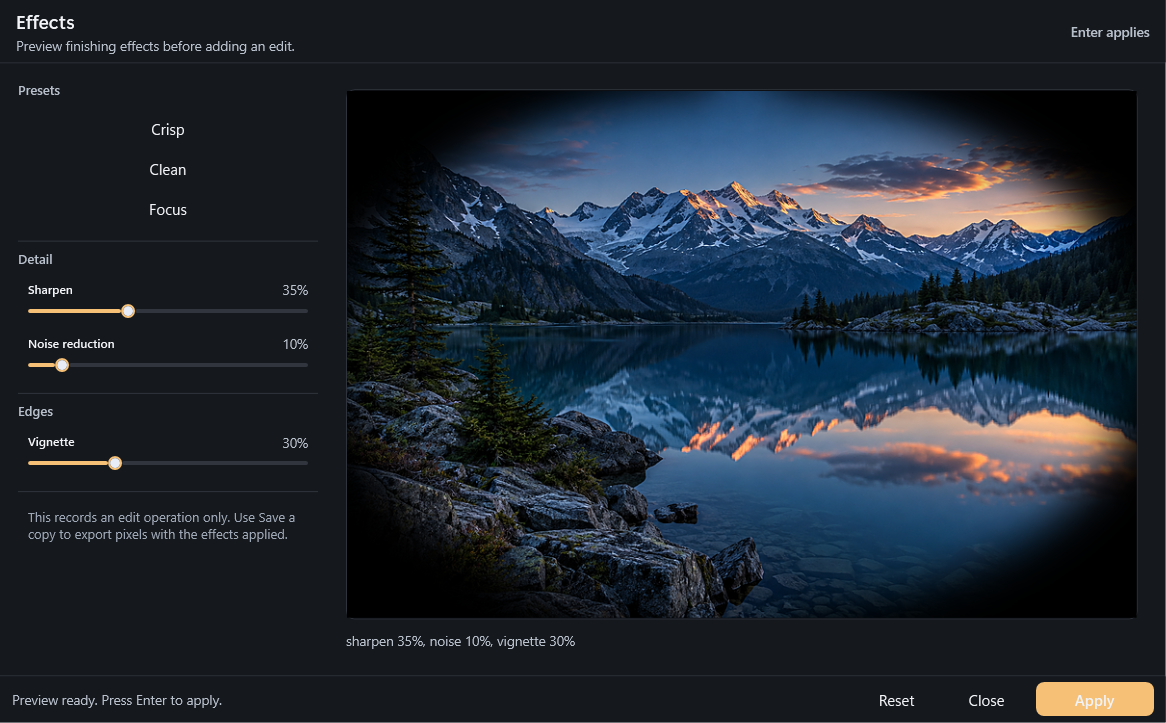
Task: Click the 'This records an edit operation only' note
Action: point(161,526)
